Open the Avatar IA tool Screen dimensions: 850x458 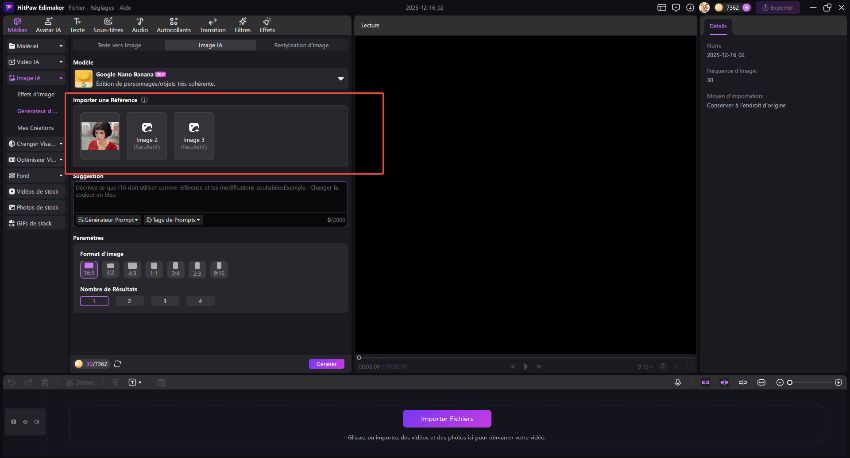46,23
